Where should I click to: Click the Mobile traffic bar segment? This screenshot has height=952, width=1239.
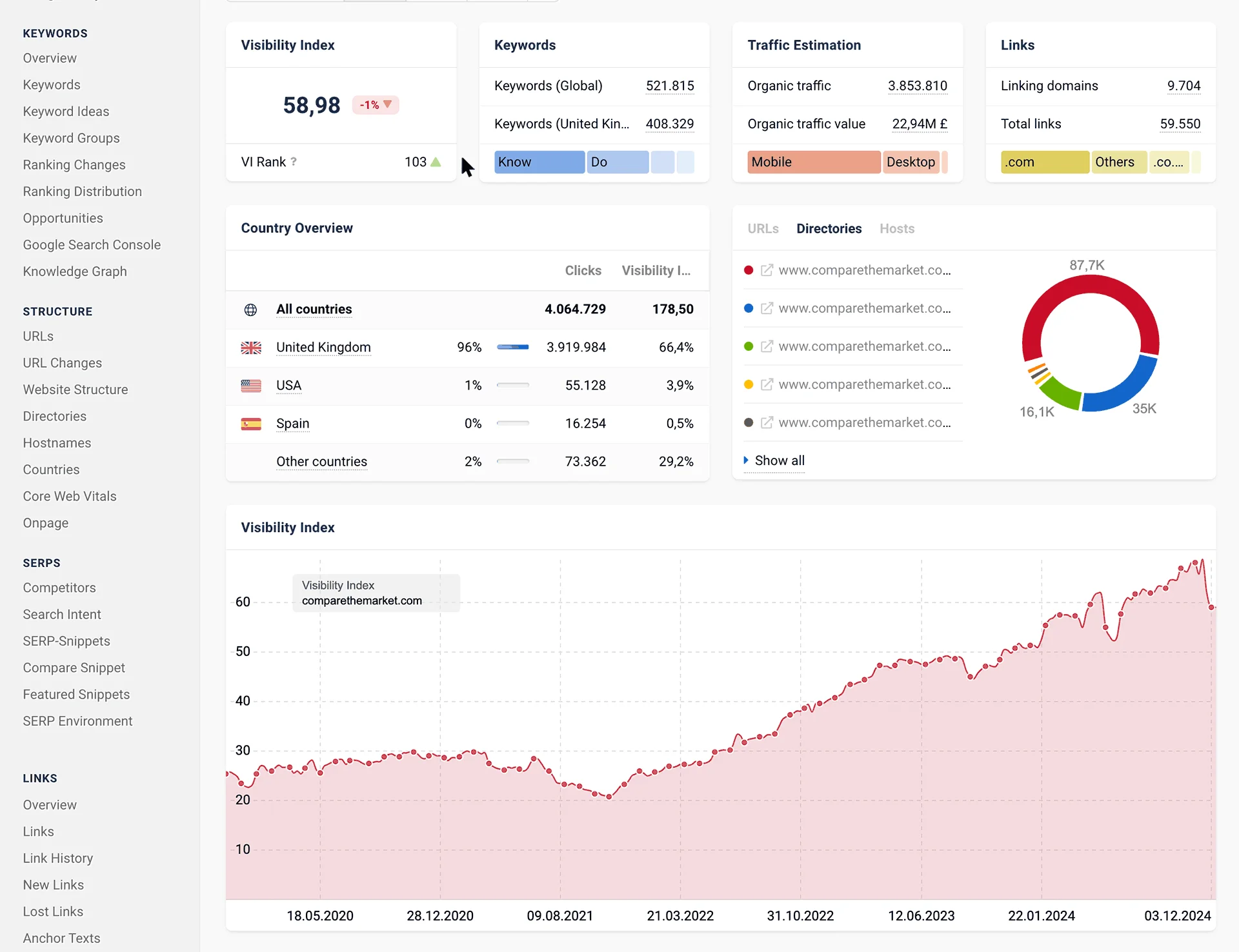(x=814, y=162)
